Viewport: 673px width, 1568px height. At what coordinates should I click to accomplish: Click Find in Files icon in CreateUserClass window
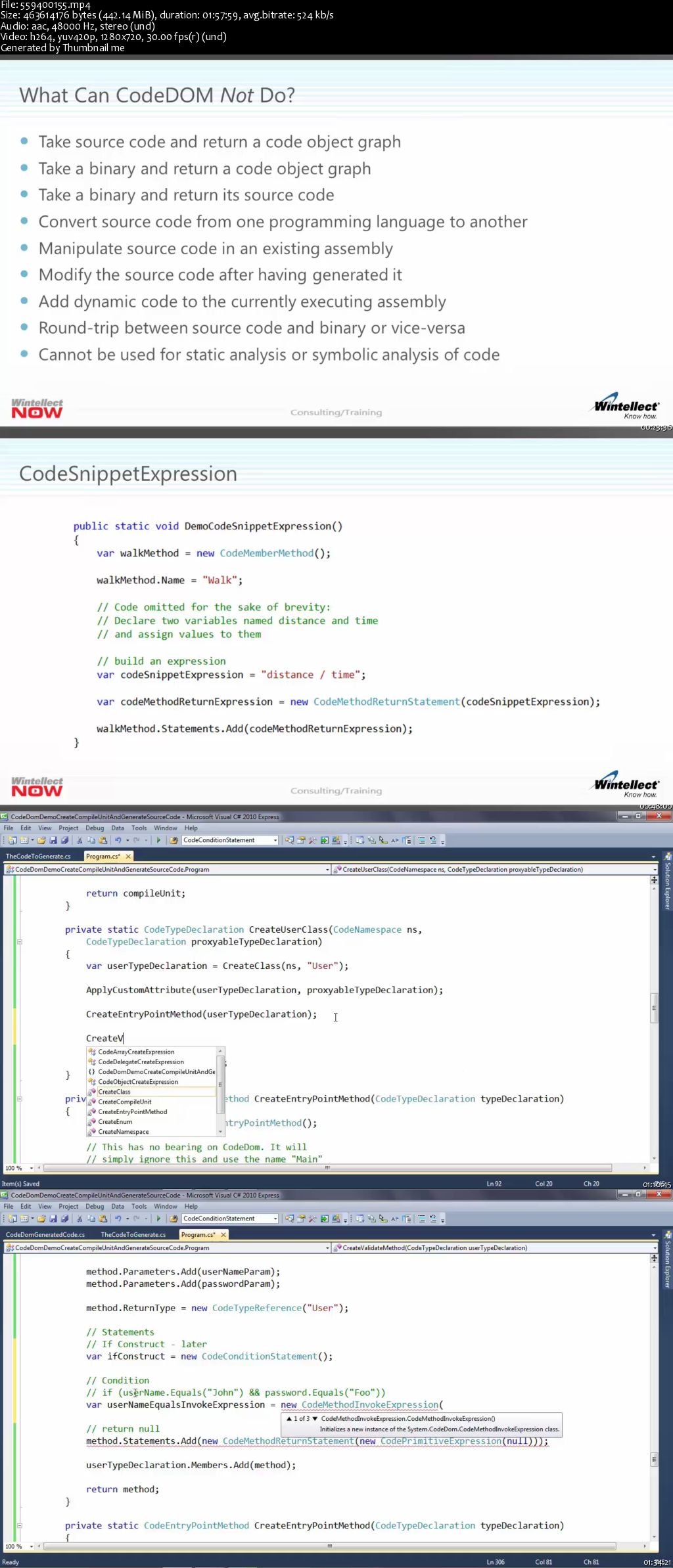[x=174, y=840]
